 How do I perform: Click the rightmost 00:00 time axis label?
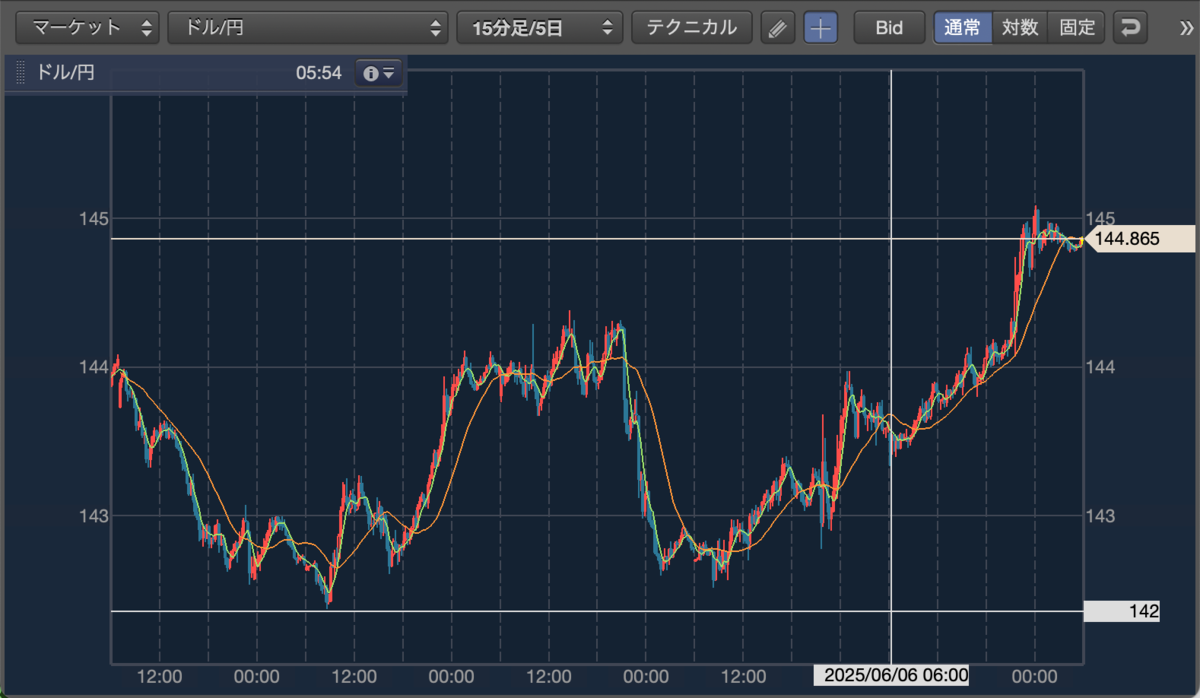[x=1035, y=676]
